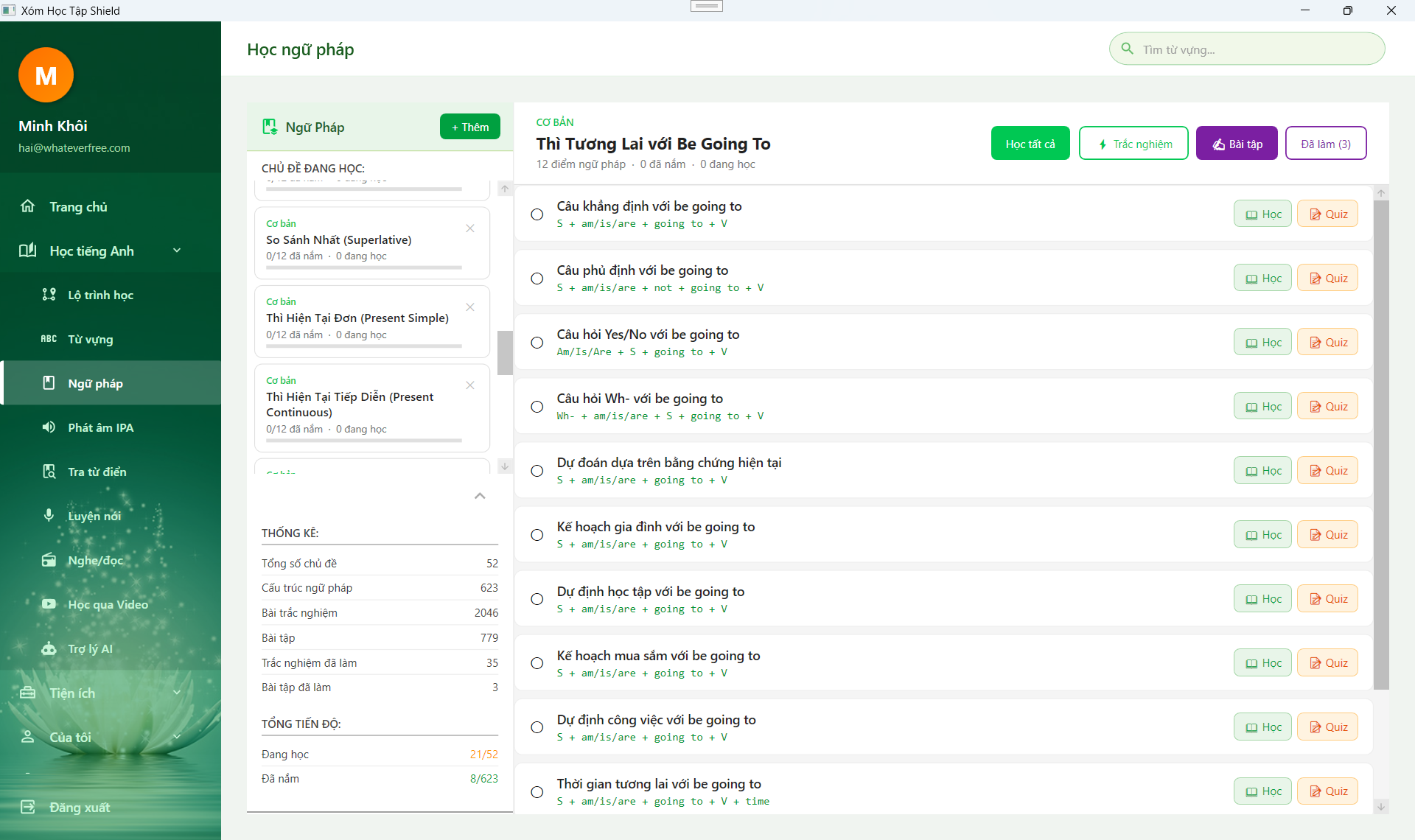
Task: Click the robot icon for Trợ lý AI
Action: coord(49,648)
